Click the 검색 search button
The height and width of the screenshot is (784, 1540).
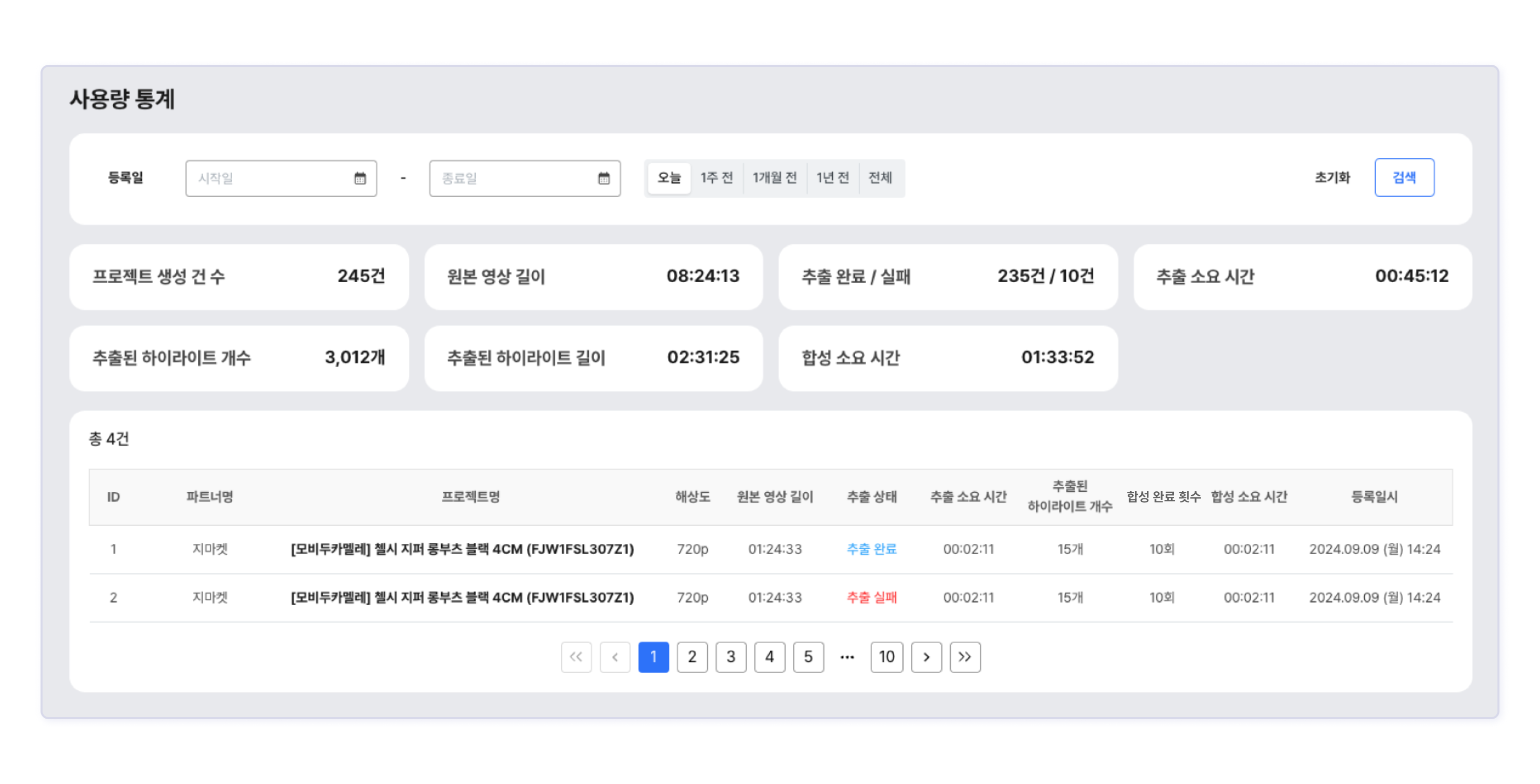click(1404, 177)
